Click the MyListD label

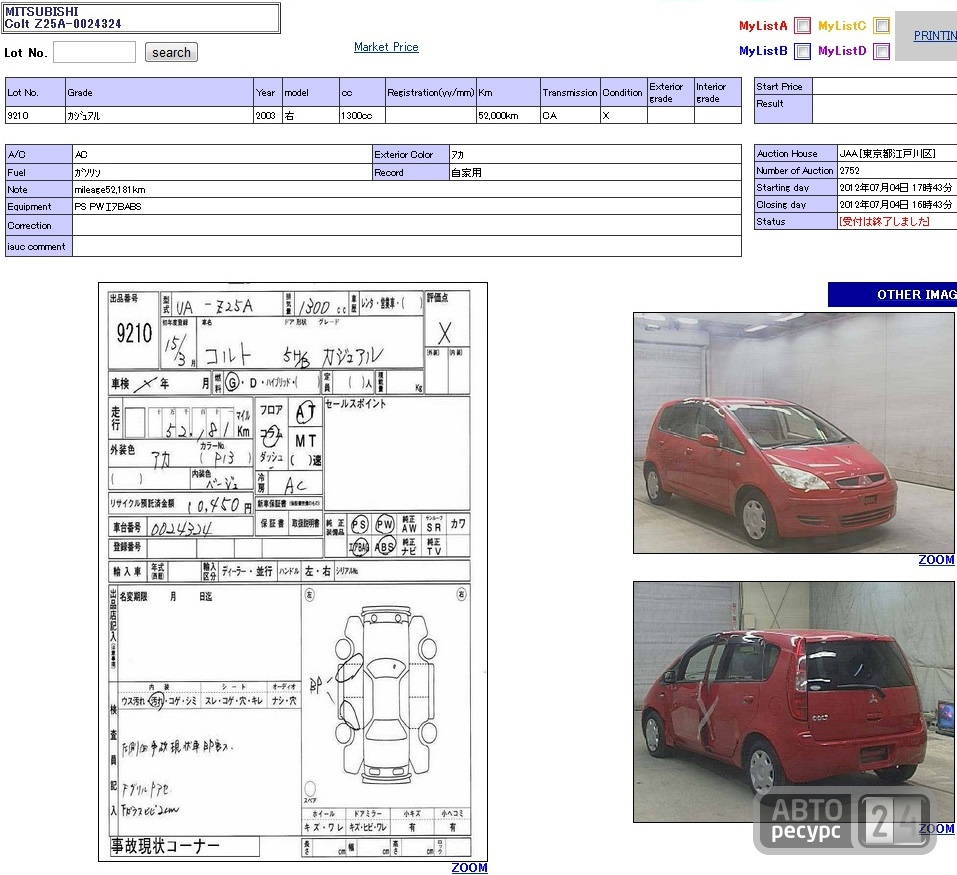pos(842,51)
